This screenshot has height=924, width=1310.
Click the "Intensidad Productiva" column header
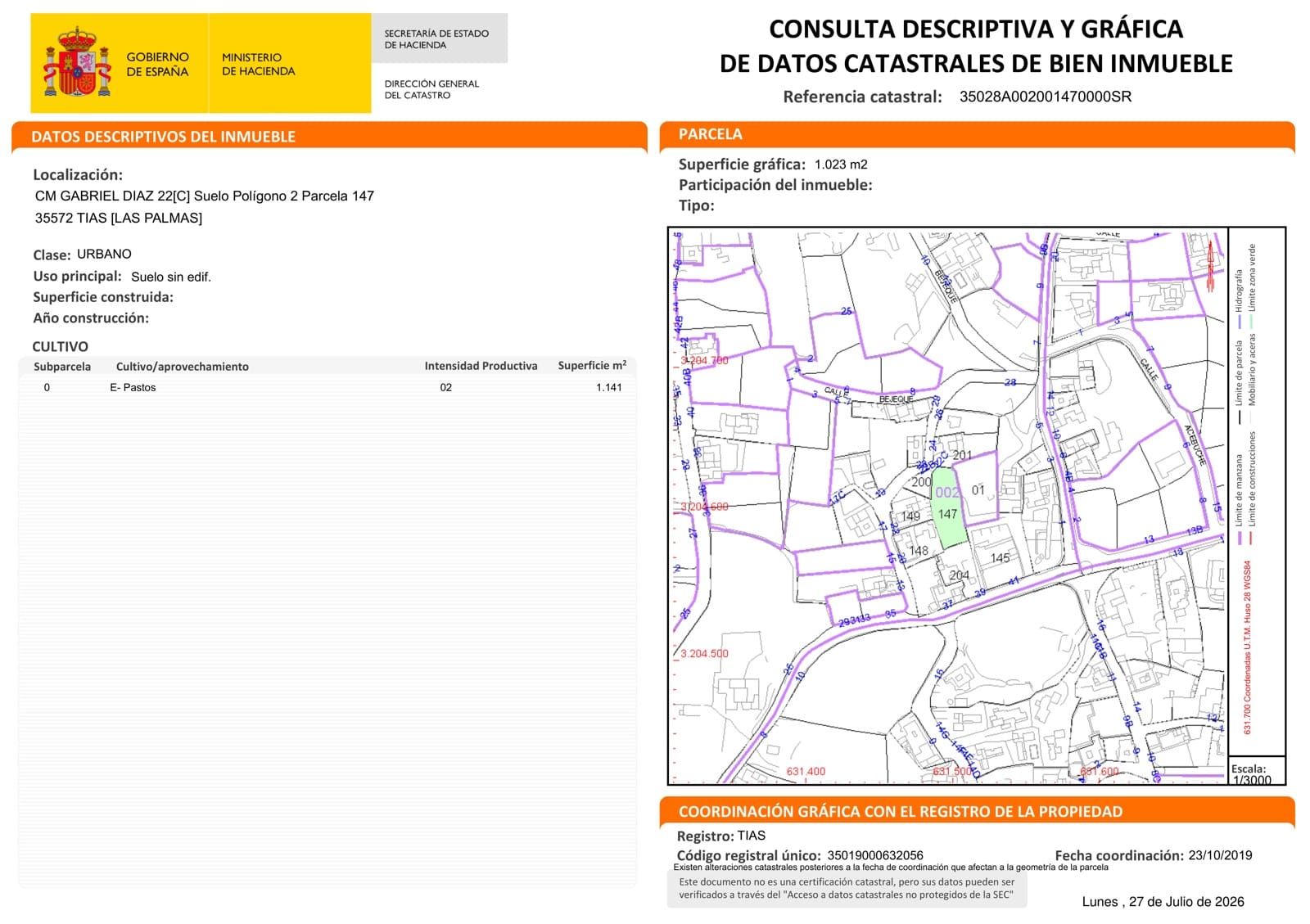[481, 366]
